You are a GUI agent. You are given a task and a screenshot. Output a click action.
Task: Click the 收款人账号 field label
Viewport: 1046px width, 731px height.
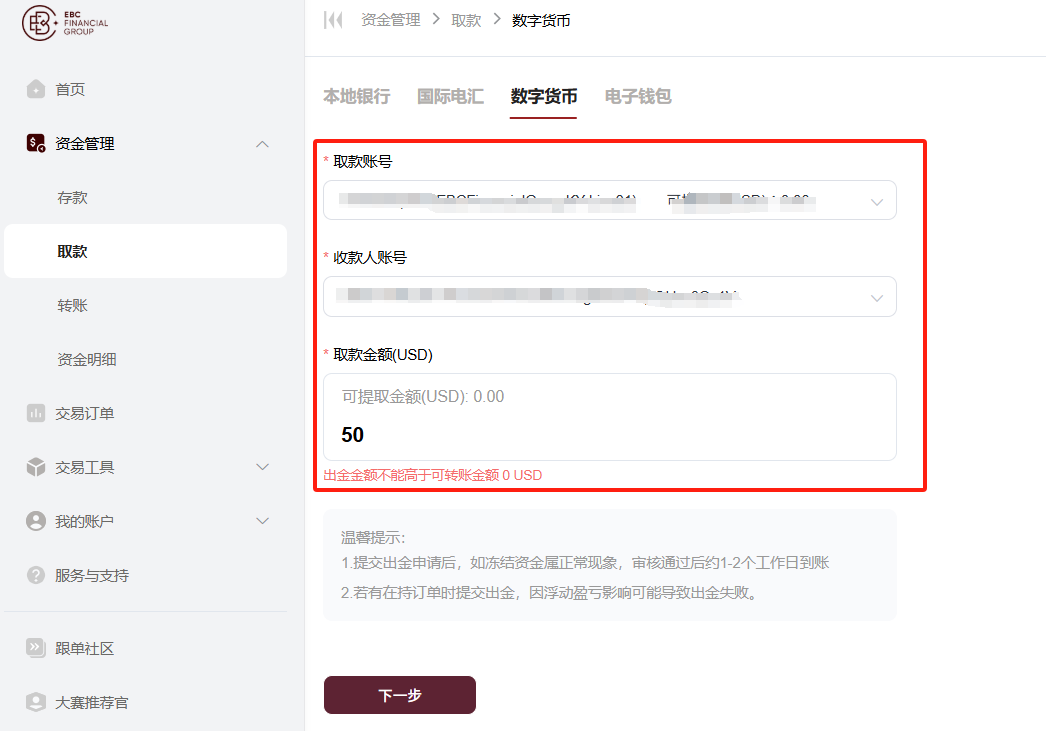click(370, 257)
